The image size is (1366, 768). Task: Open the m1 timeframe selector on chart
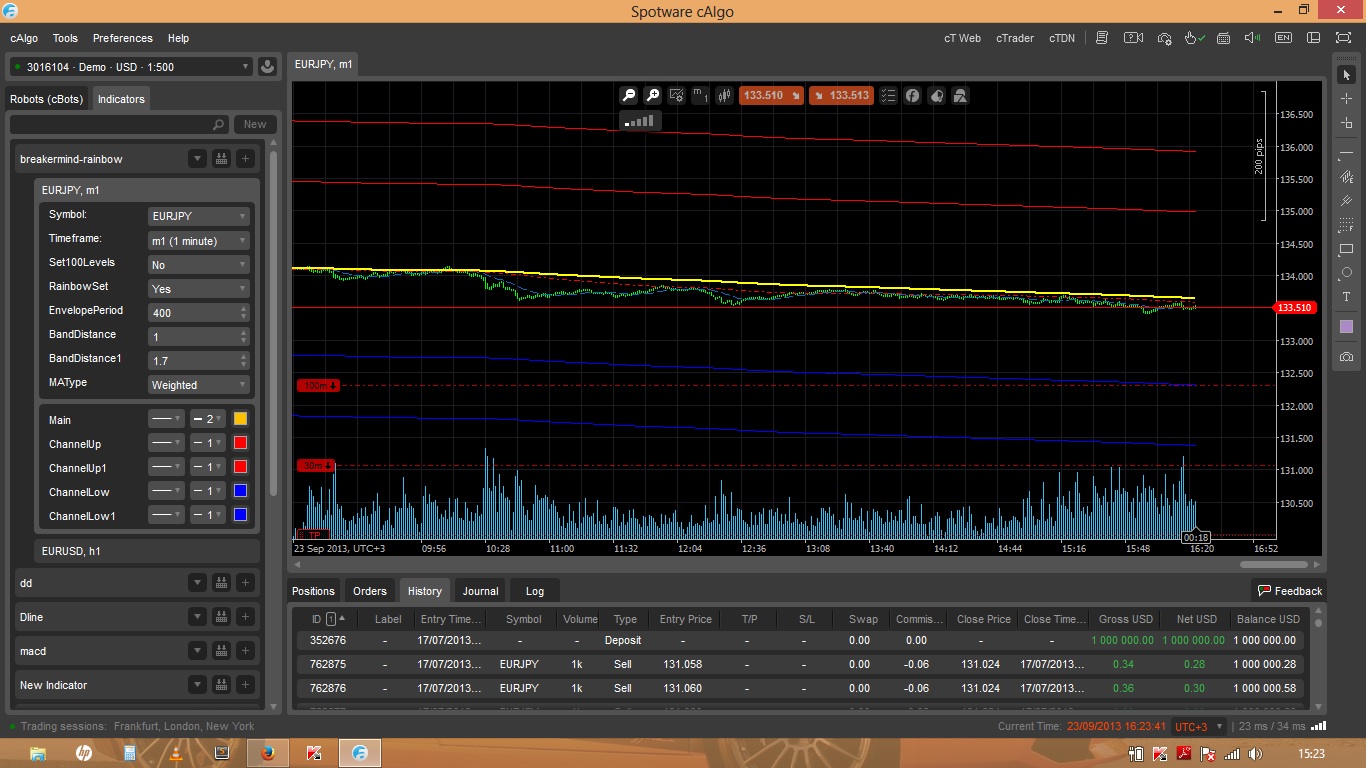click(700, 95)
